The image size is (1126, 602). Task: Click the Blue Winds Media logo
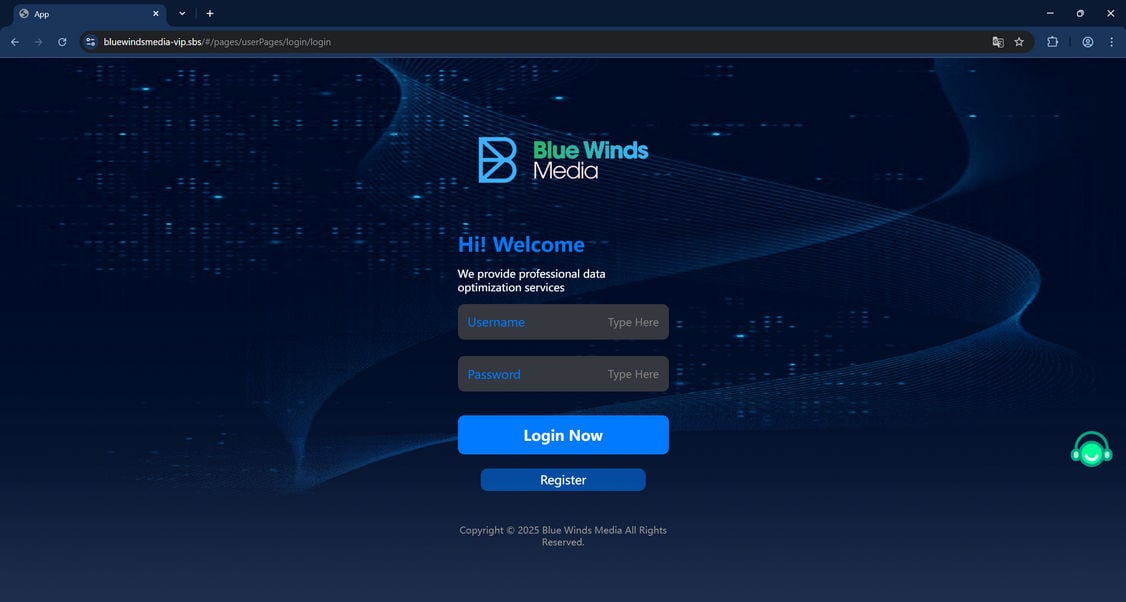(562, 158)
